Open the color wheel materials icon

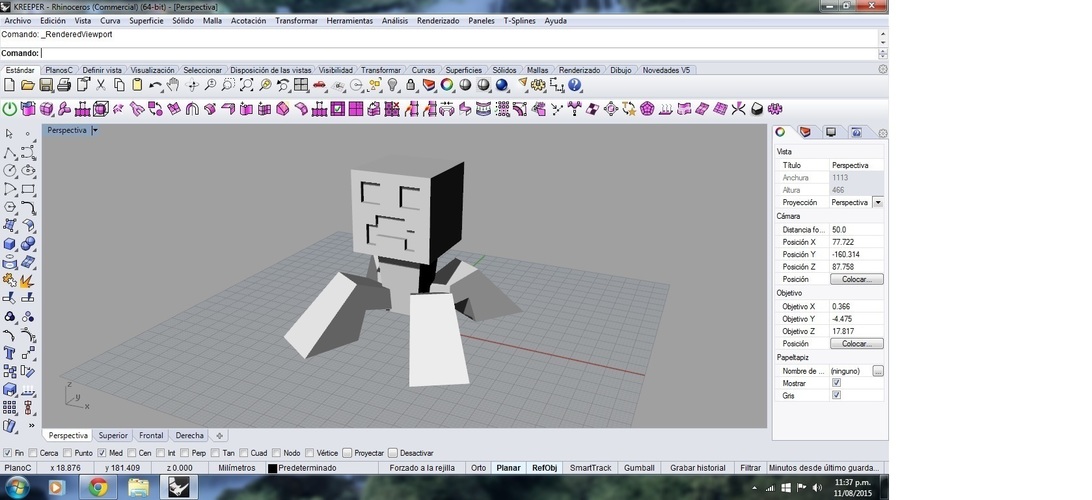[x=447, y=85]
